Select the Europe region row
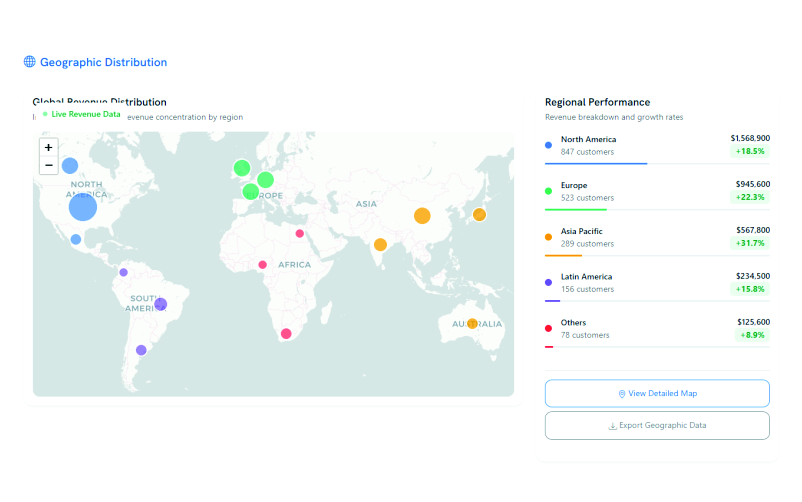This screenshot has height=502, width=802. [657, 192]
